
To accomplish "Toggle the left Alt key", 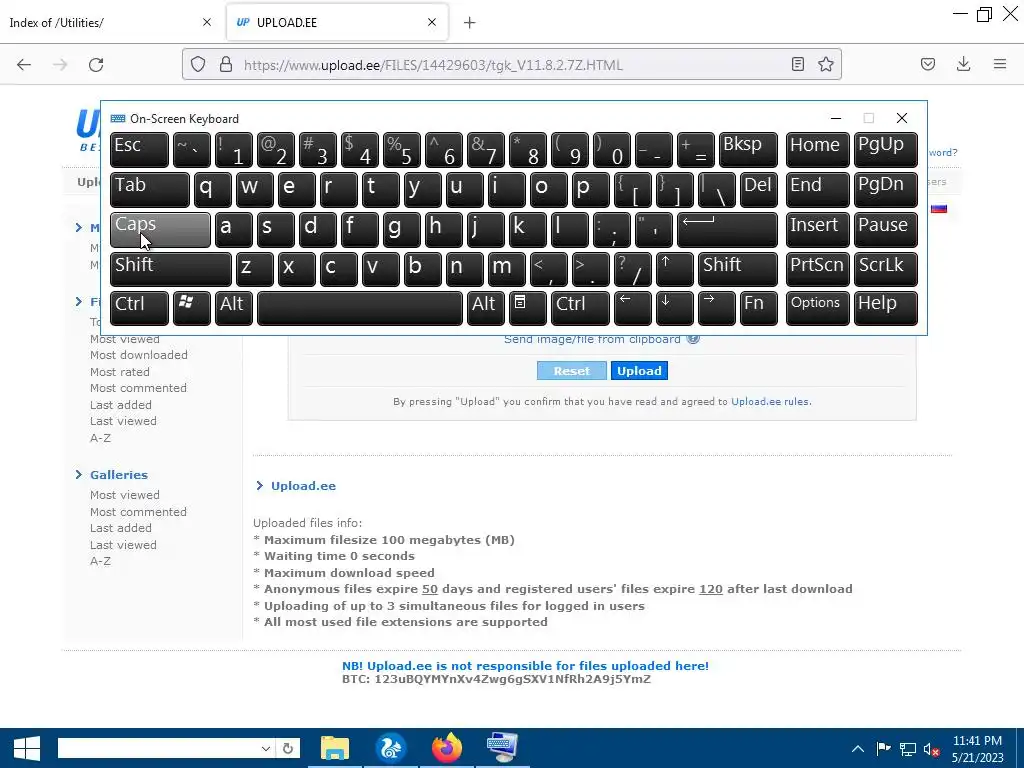I will tap(232, 308).
